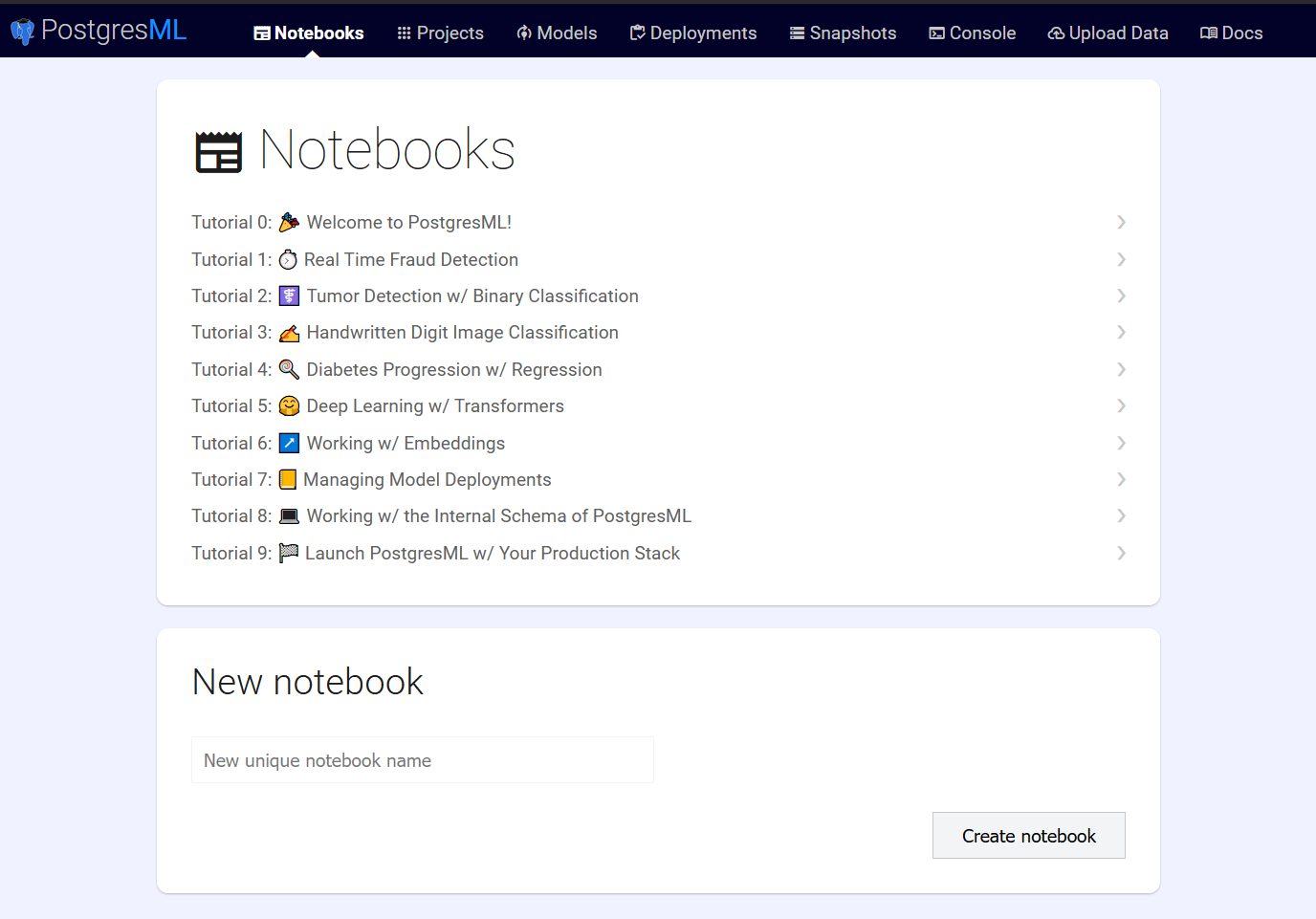Open Real Time Fraud Detection tutorial
The height and width of the screenshot is (919, 1316).
(411, 260)
